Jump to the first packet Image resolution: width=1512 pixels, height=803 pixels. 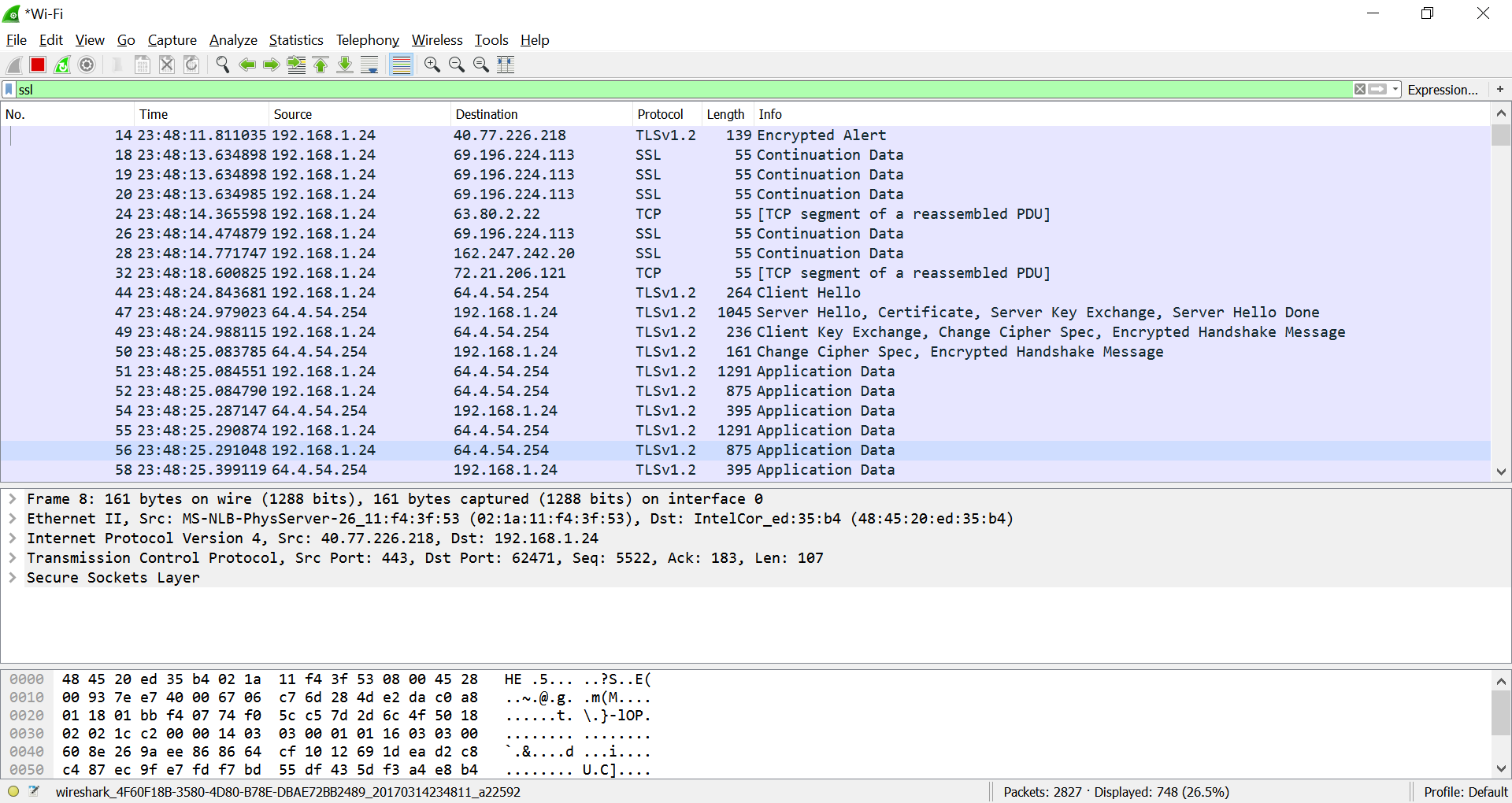321,65
